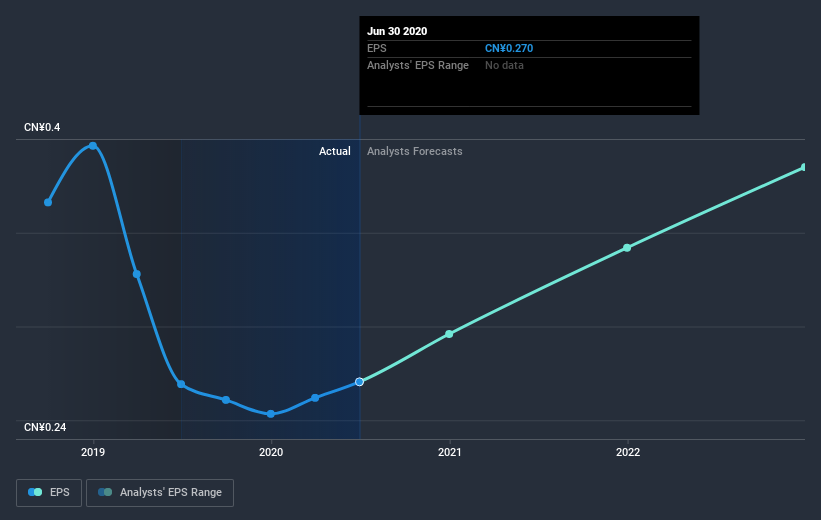
Task: Select the mid-2019 EPS data point
Action: coord(181,384)
